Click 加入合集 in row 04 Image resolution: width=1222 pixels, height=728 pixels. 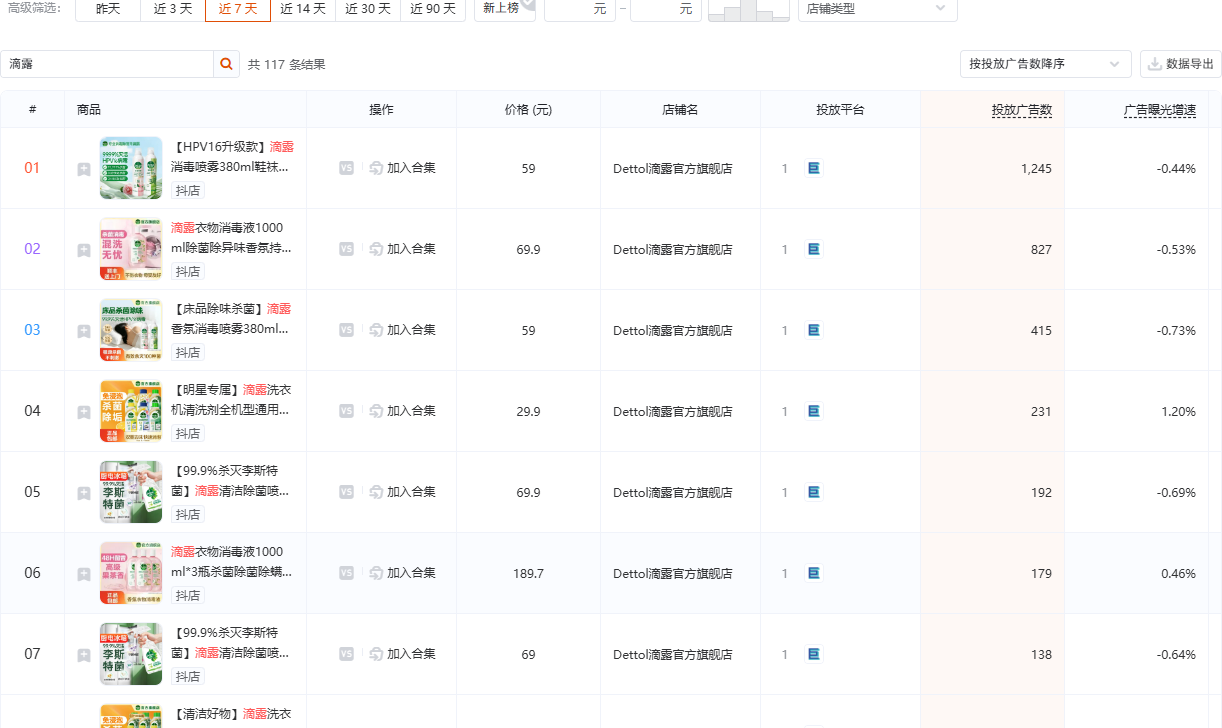point(403,411)
